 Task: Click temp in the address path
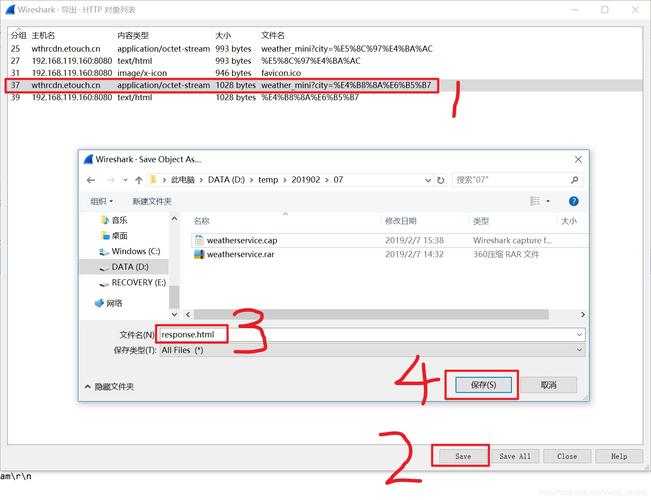268,180
